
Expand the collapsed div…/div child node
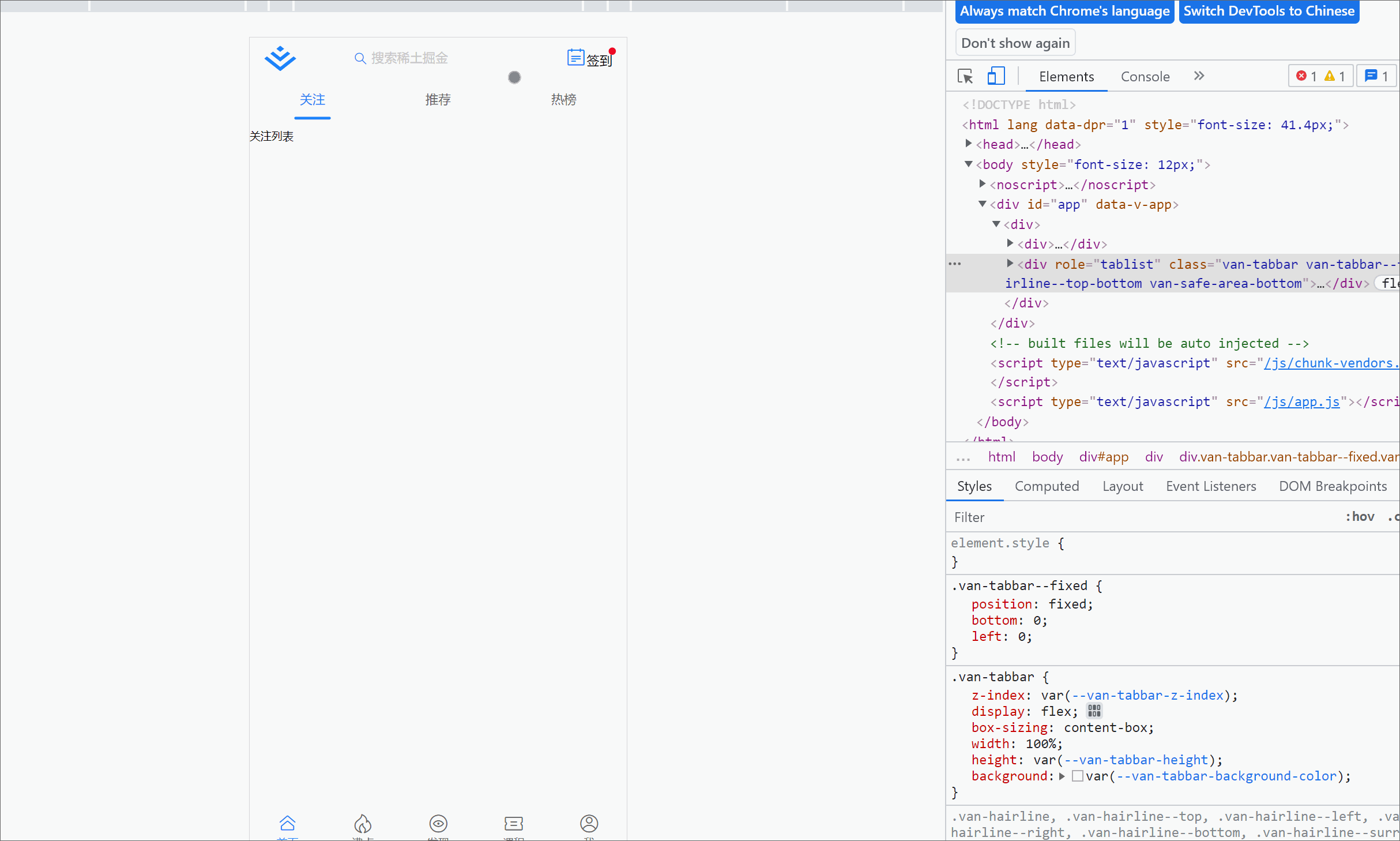pyautogui.click(x=1010, y=243)
